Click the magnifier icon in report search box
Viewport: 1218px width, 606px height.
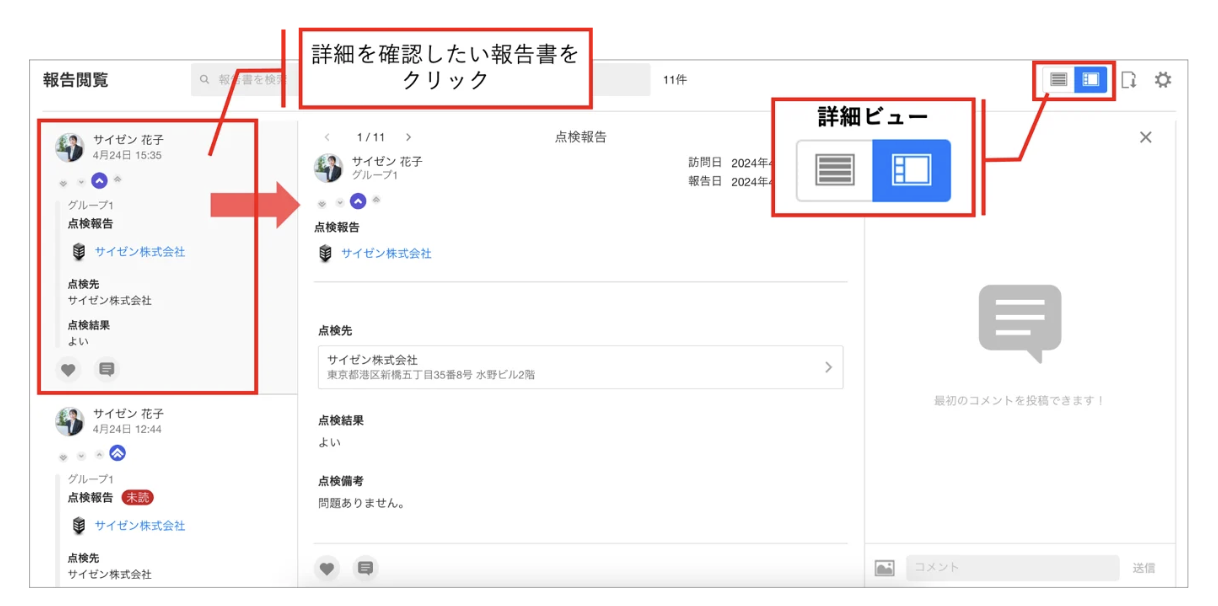tap(205, 80)
